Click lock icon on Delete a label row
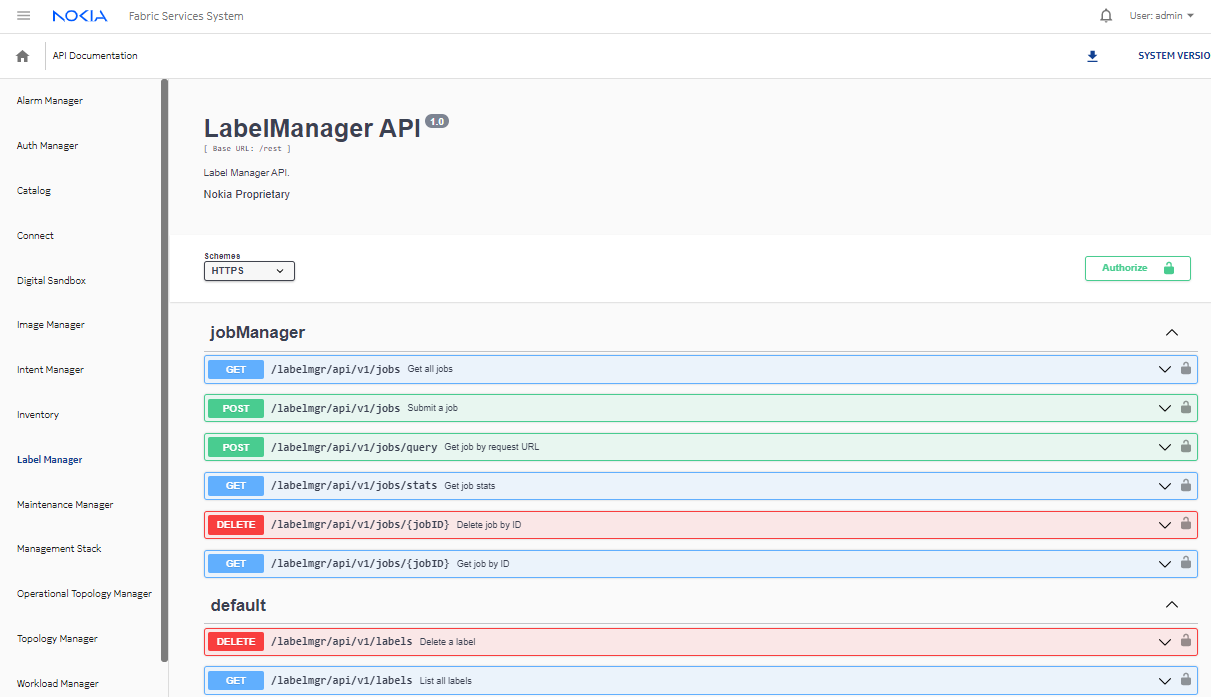This screenshot has width=1211, height=697. (x=1186, y=641)
